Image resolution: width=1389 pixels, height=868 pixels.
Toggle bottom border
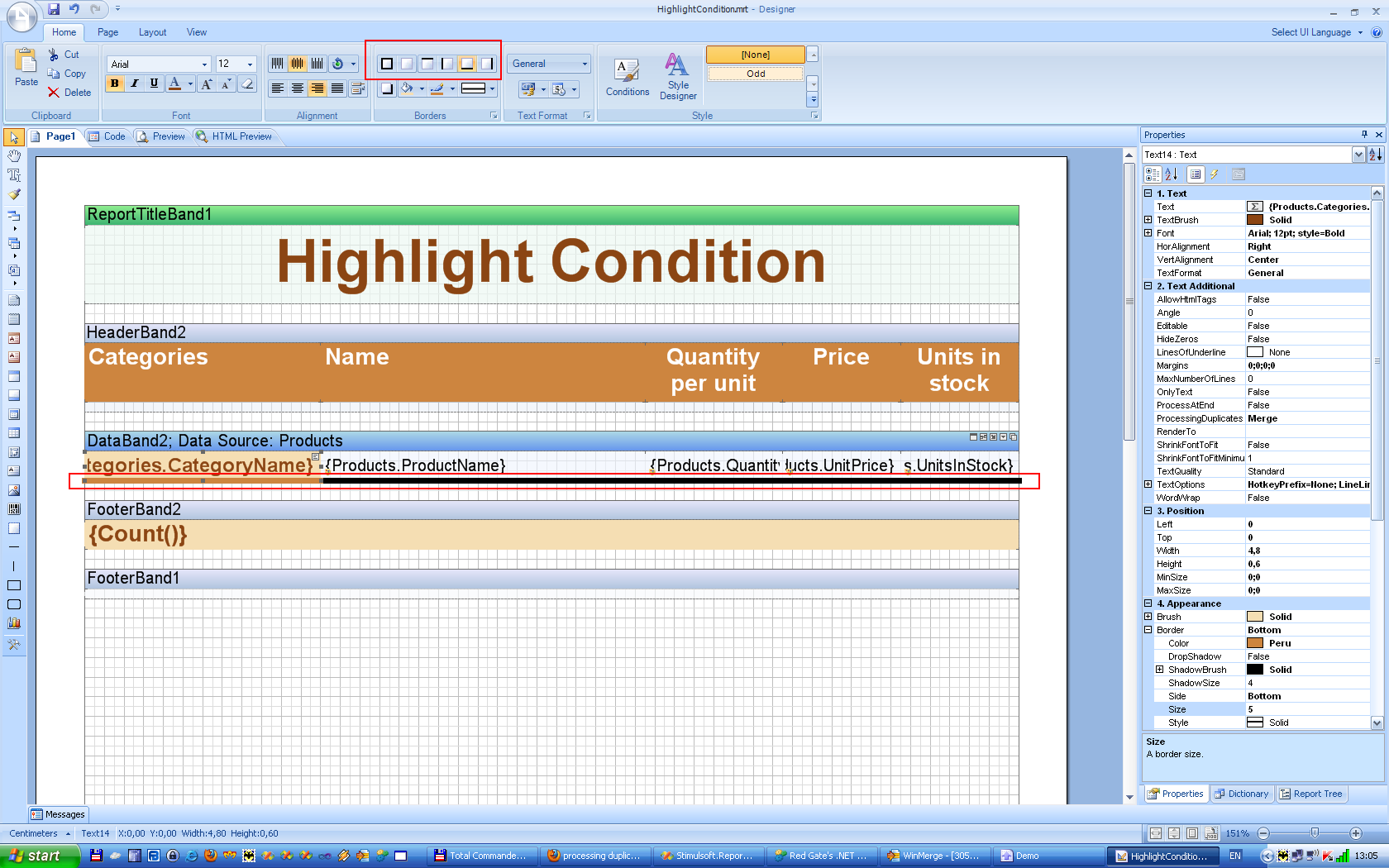click(x=467, y=64)
